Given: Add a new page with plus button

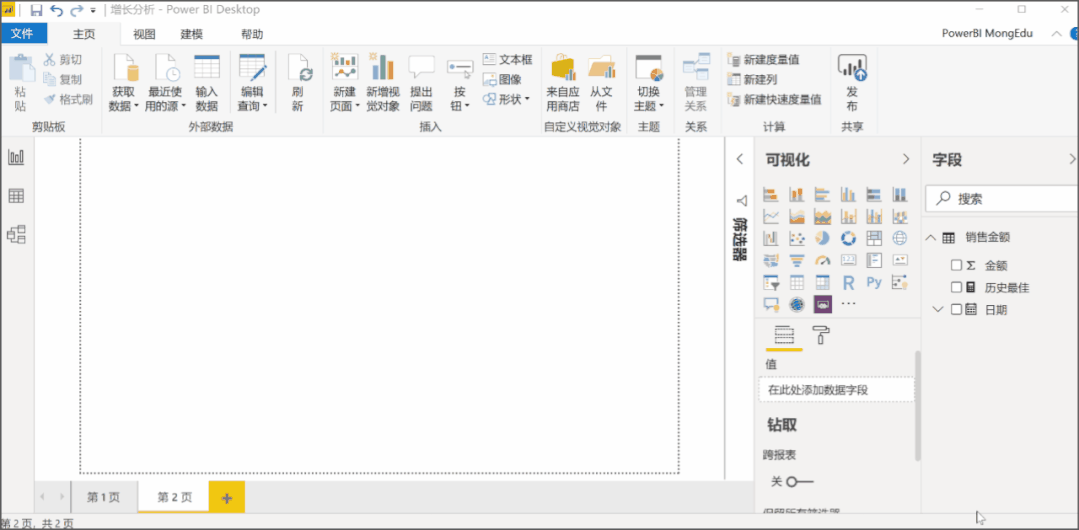Looking at the screenshot, I should click(226, 497).
